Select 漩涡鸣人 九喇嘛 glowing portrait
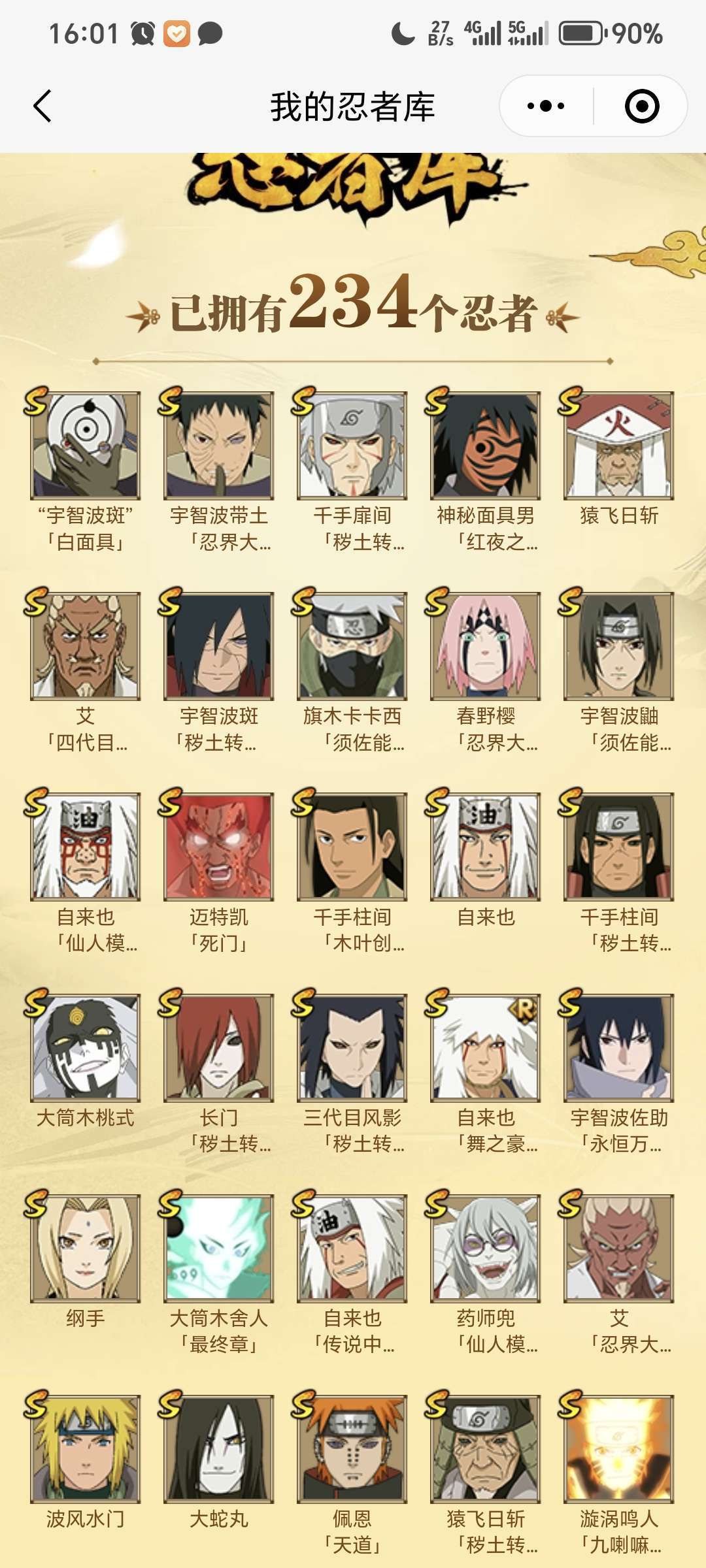 pyautogui.click(x=619, y=1449)
